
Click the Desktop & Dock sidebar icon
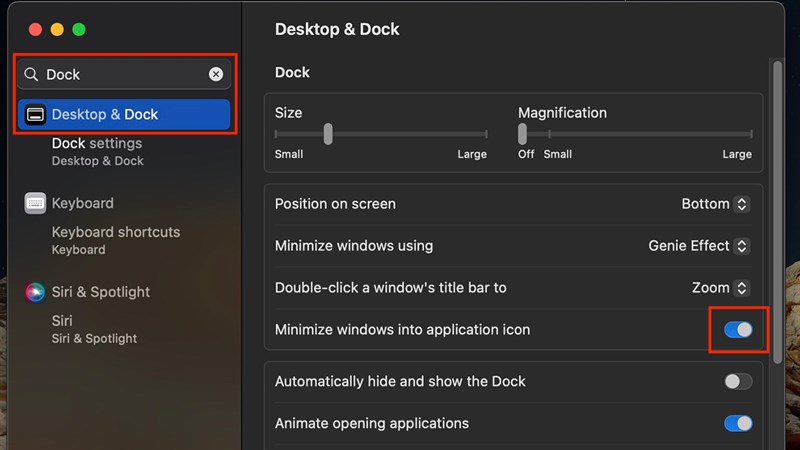pyautogui.click(x=35, y=115)
